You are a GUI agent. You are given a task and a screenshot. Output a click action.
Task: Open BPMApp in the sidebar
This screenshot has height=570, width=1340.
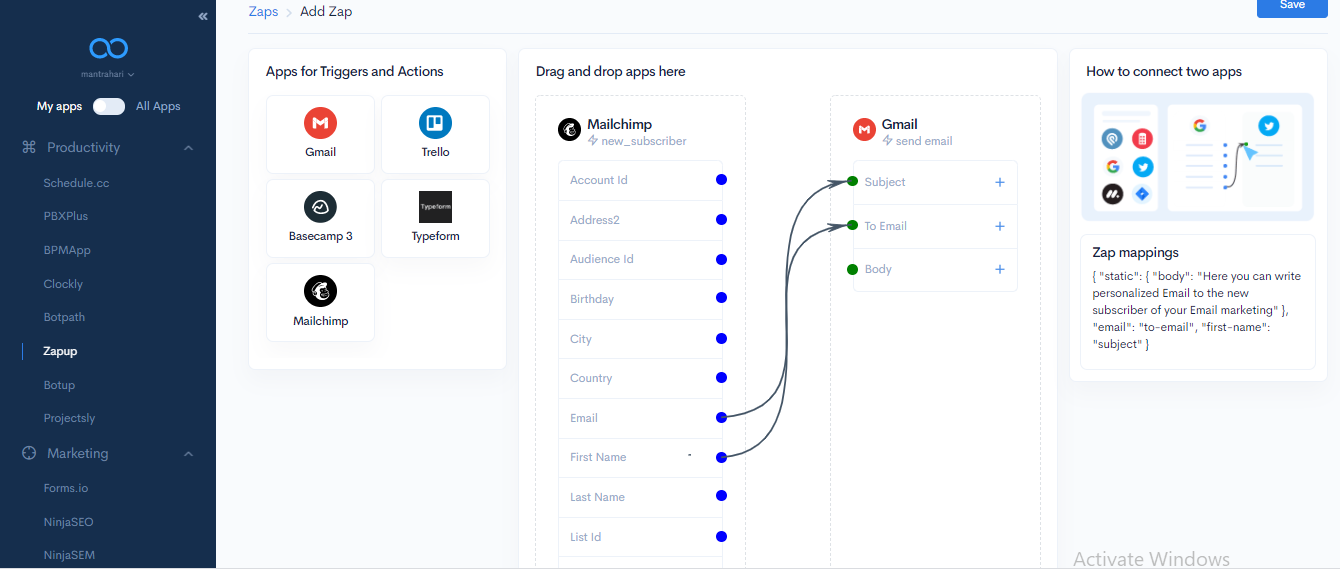click(67, 250)
